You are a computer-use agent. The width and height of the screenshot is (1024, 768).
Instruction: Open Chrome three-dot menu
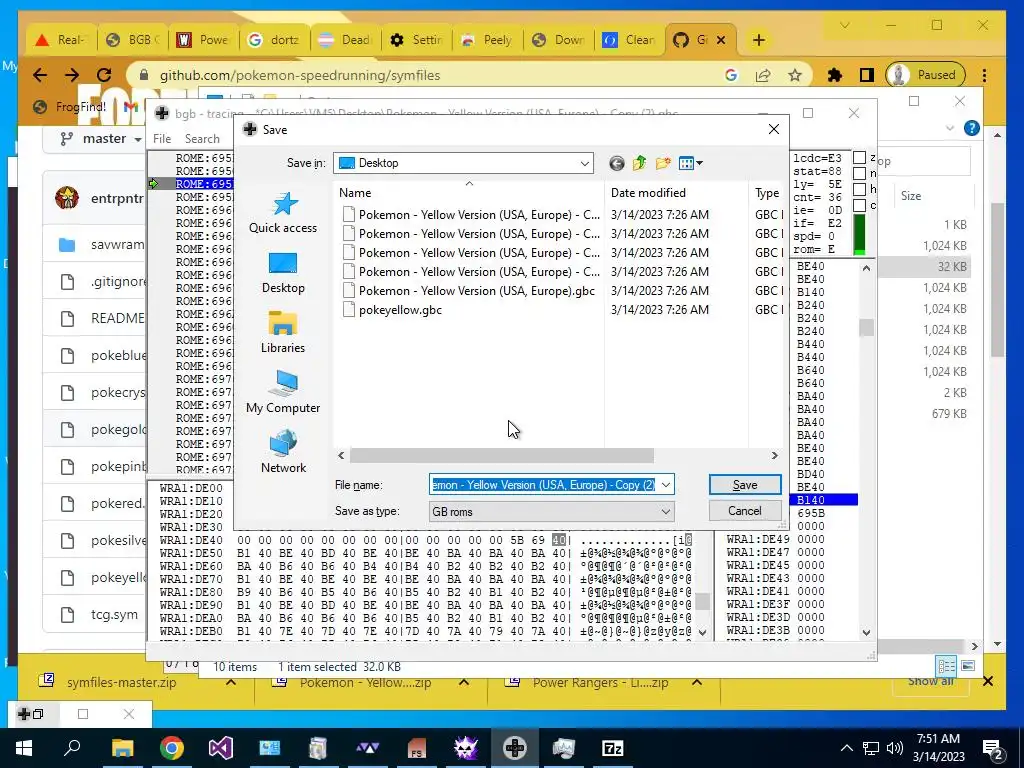984,75
